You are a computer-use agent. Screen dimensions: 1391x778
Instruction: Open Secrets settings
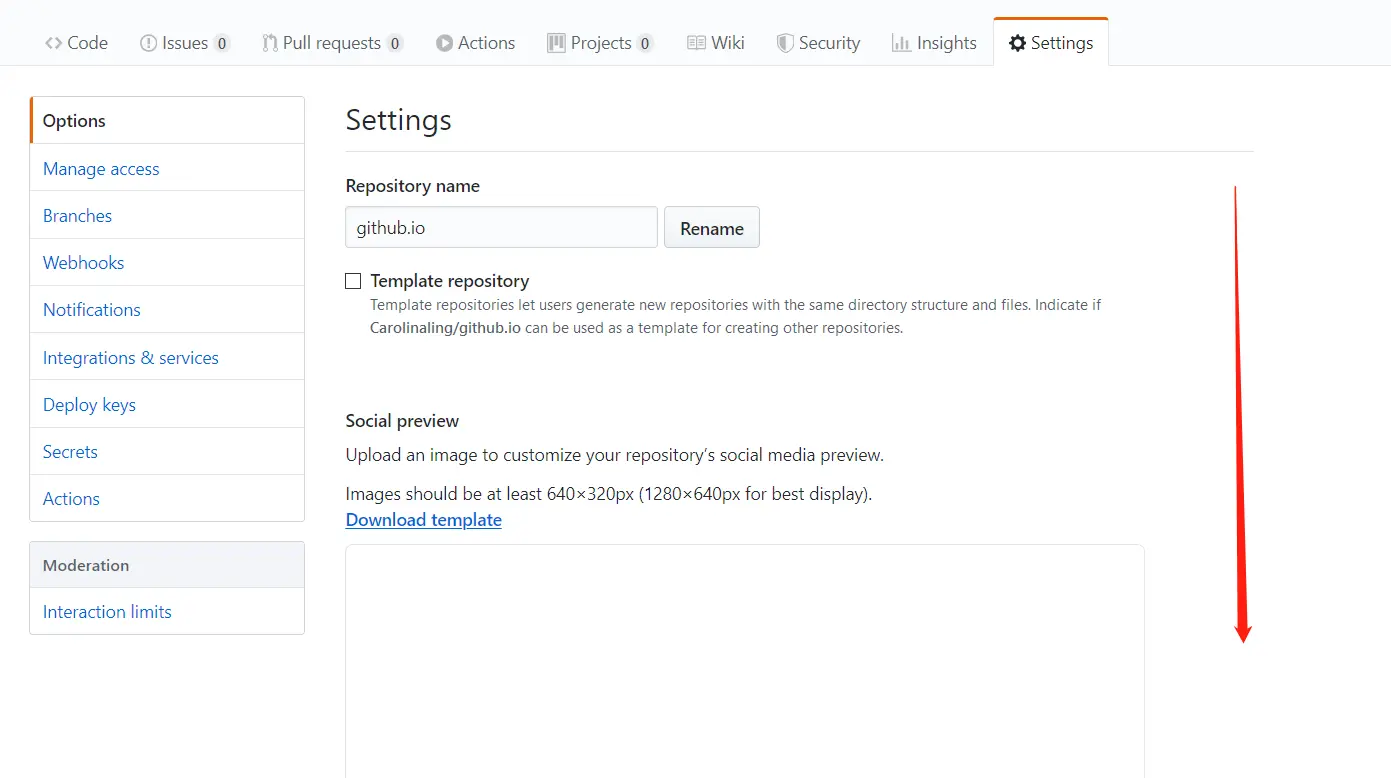167,451
